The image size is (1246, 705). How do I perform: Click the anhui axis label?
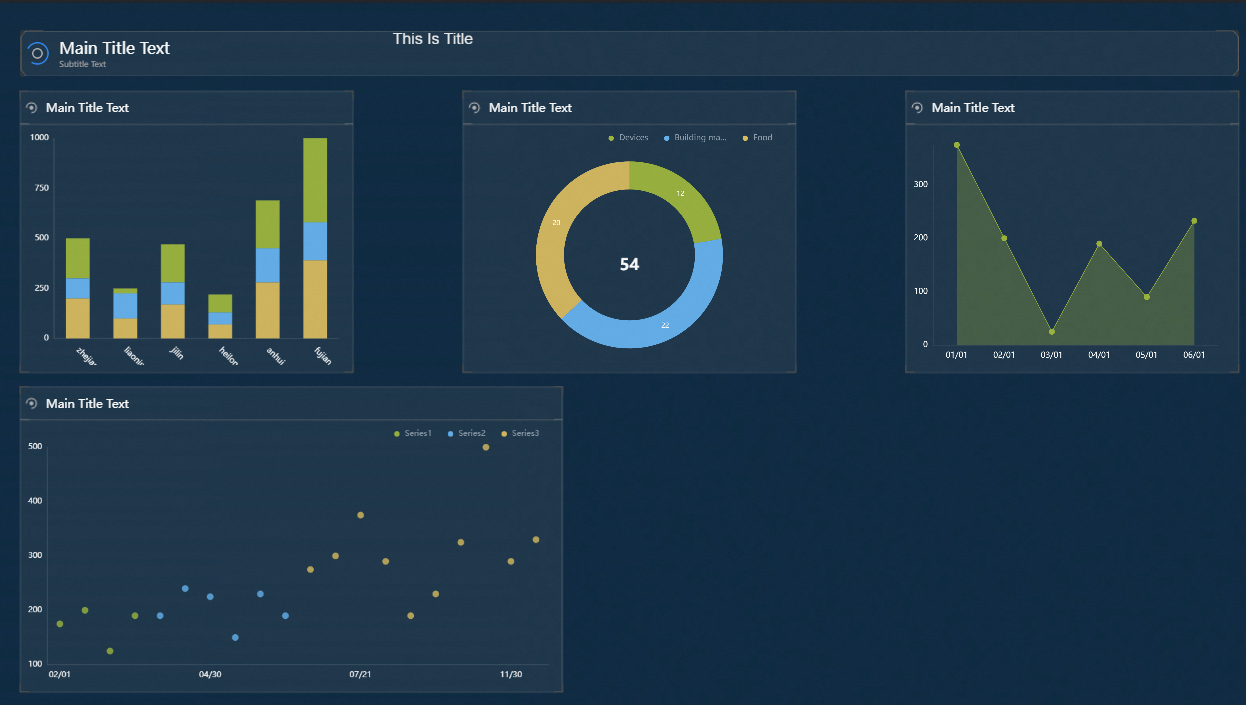click(x=275, y=355)
